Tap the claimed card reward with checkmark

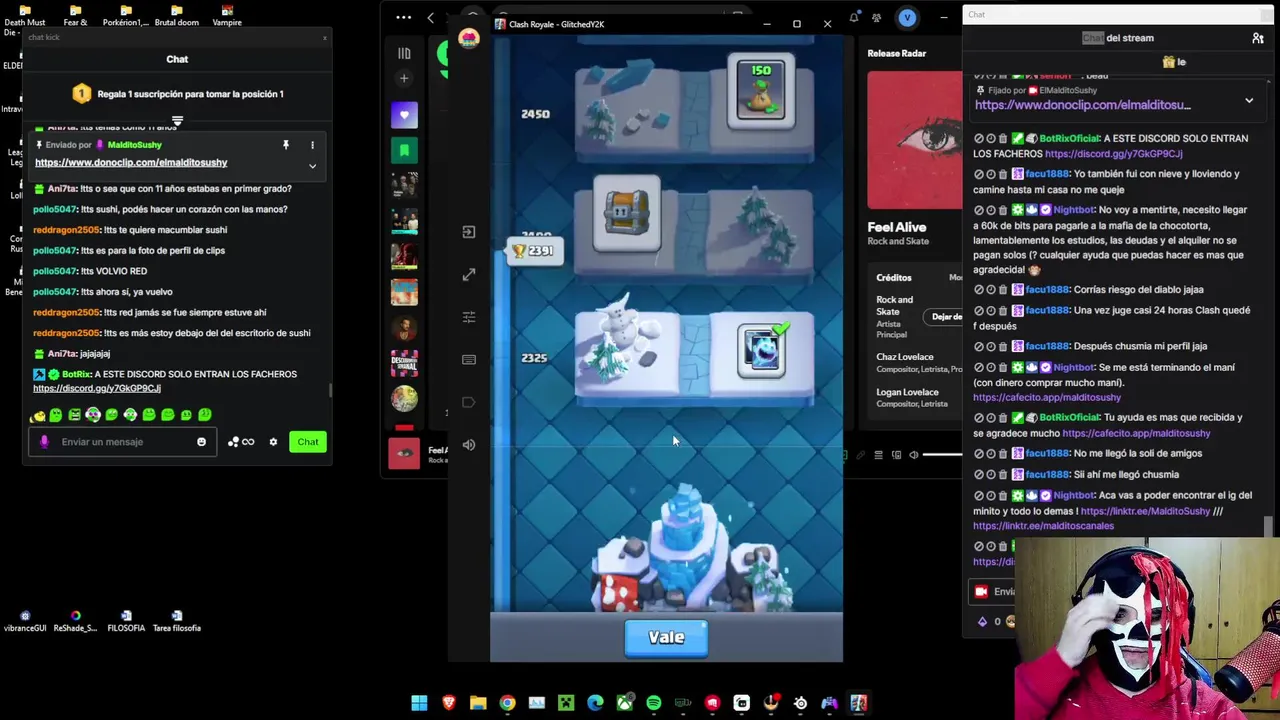click(764, 350)
